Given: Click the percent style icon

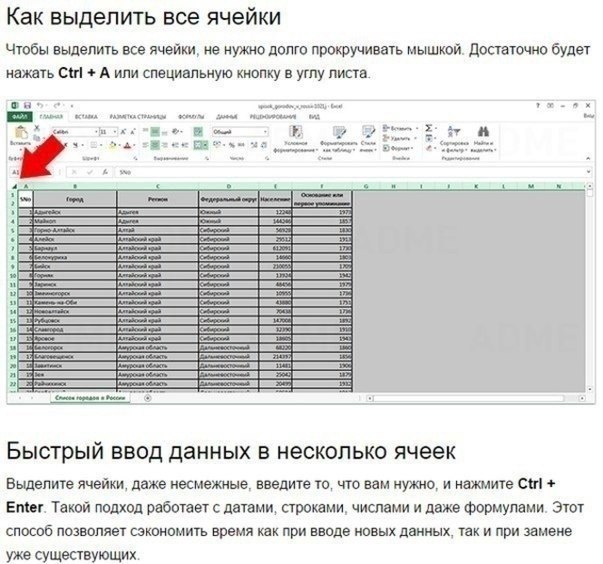Looking at the screenshot, I should coord(232,145).
